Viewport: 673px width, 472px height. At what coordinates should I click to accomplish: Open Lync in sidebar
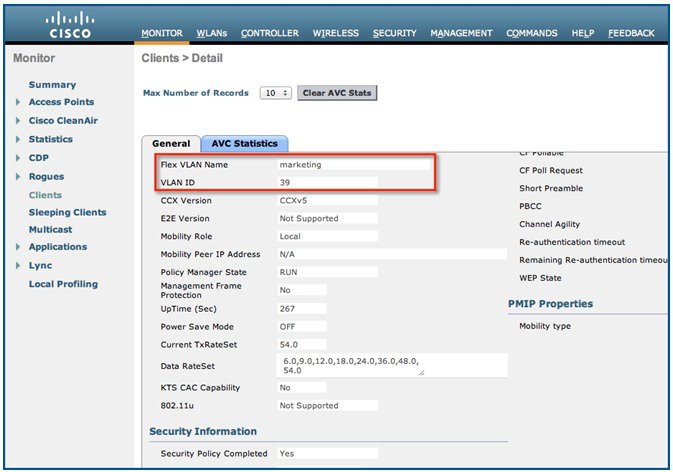click(40, 266)
